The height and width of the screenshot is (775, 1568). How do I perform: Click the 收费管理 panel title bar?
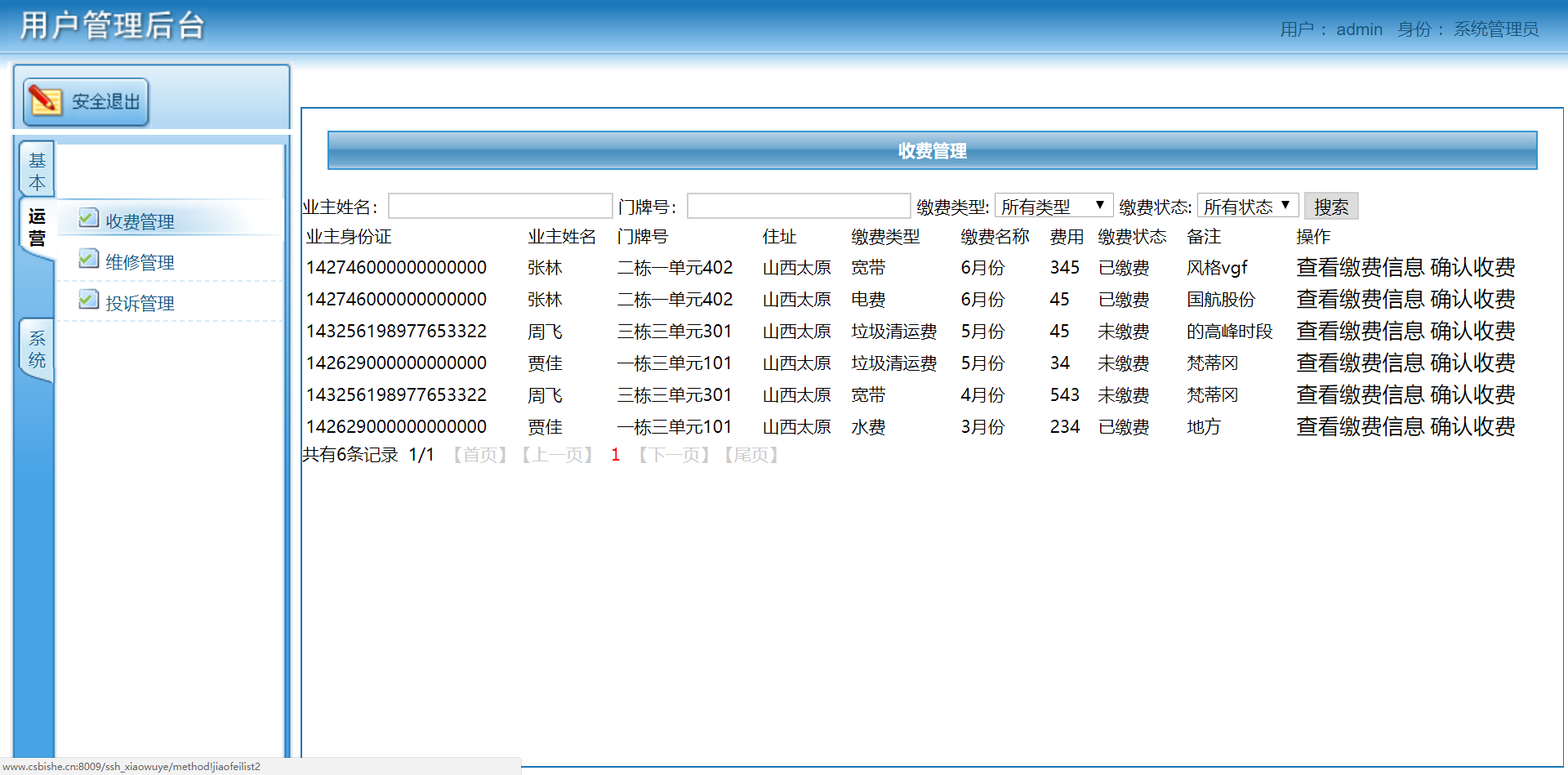tap(932, 151)
